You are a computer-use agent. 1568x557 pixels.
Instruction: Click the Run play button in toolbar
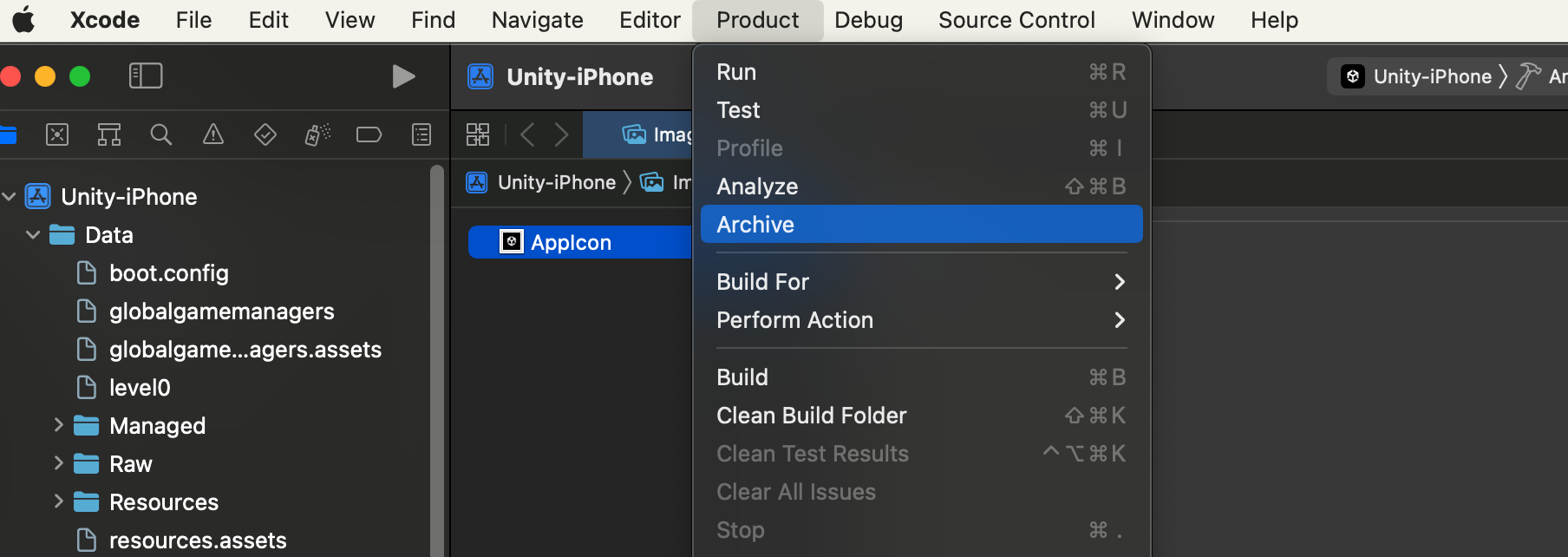[x=403, y=76]
